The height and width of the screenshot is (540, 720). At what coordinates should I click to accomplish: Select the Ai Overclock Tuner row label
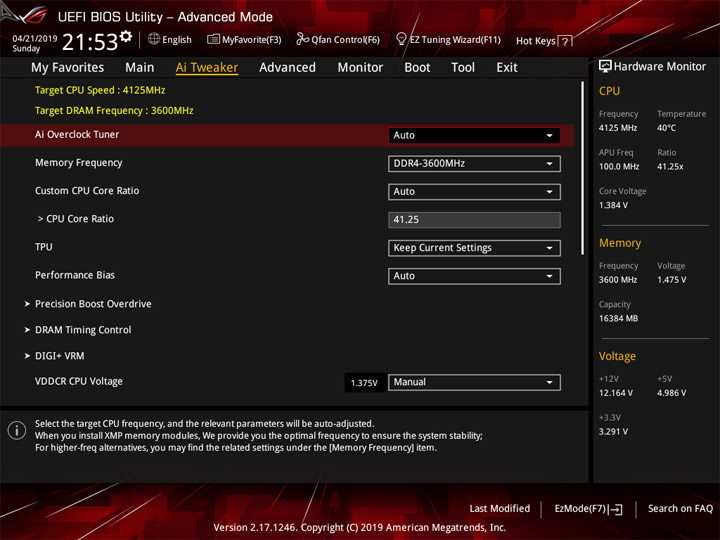point(77,135)
